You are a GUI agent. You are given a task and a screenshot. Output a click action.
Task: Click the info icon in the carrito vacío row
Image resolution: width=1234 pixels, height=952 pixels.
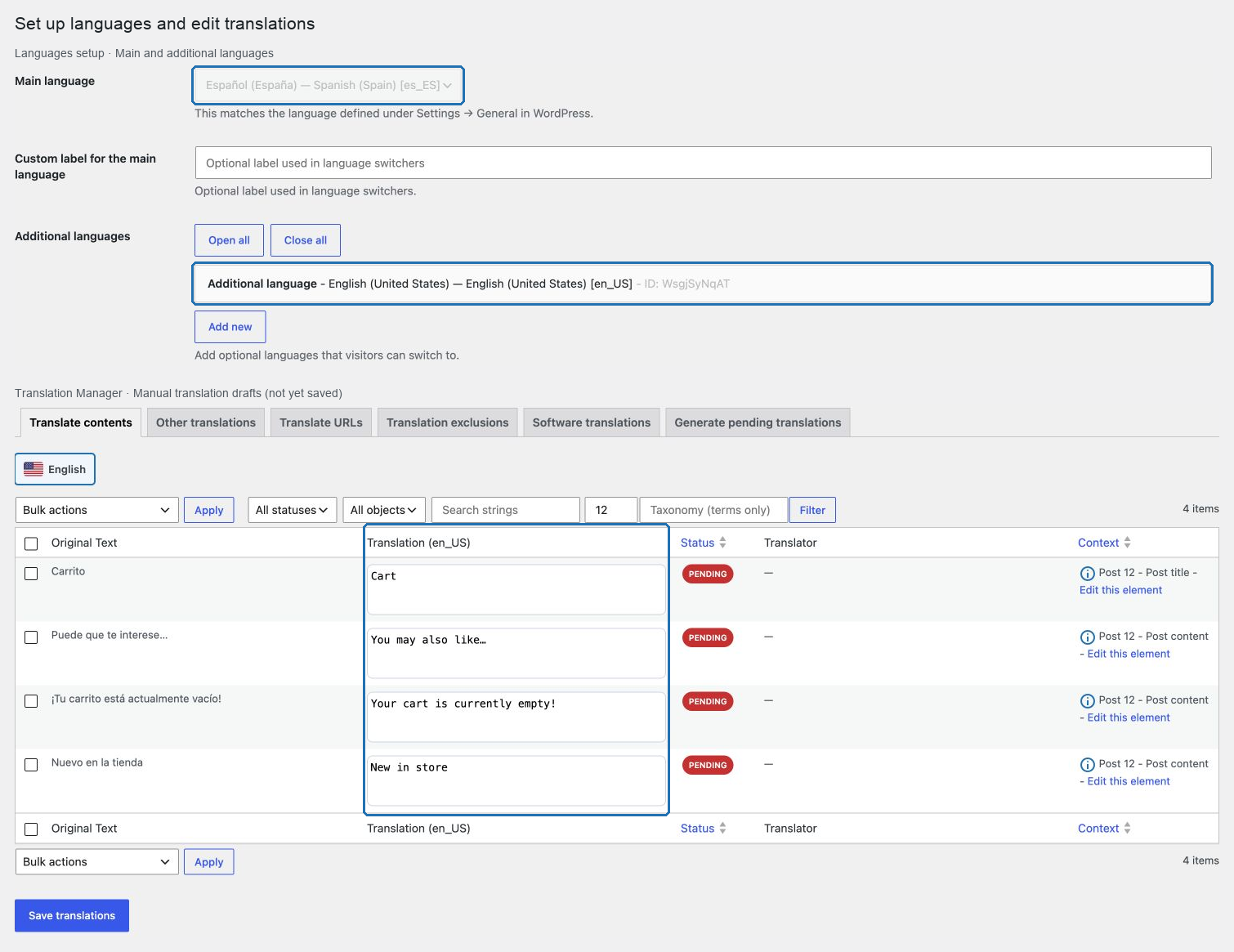point(1087,701)
